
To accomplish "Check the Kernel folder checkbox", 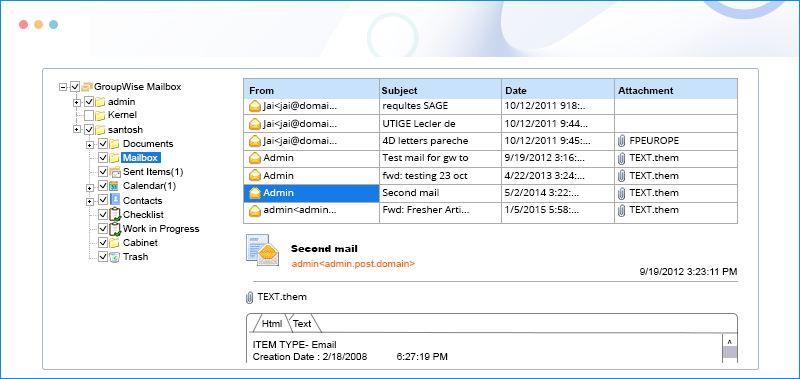I will click(89, 115).
